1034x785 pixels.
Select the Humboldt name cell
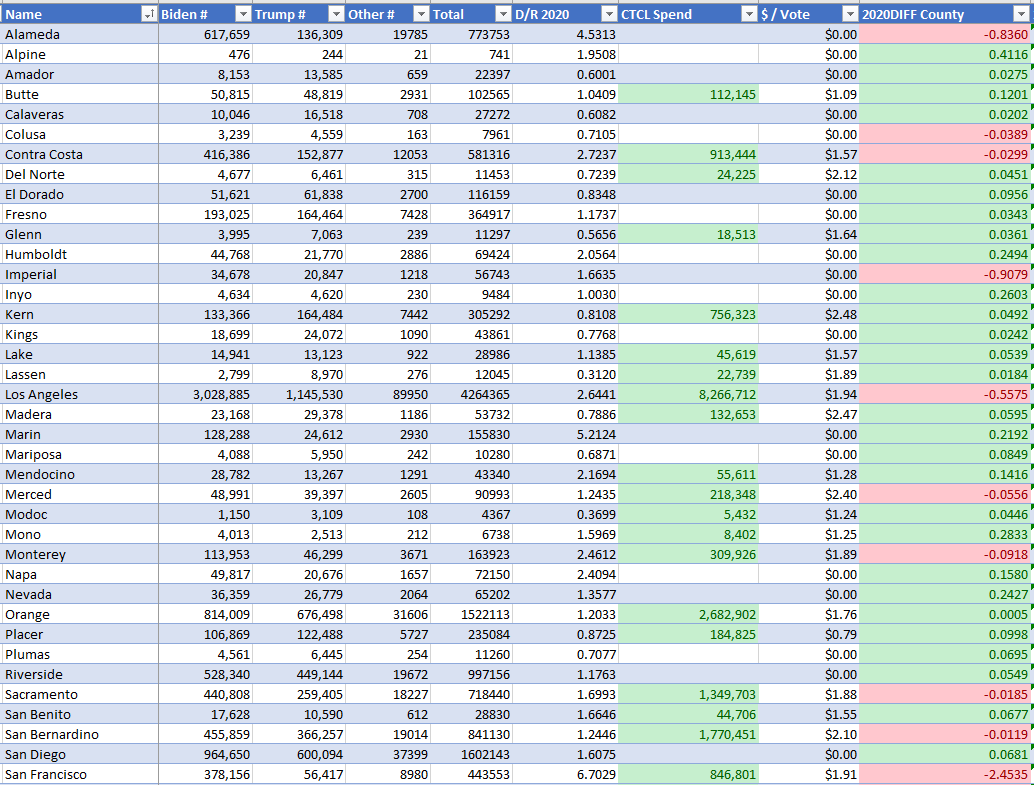(80, 255)
